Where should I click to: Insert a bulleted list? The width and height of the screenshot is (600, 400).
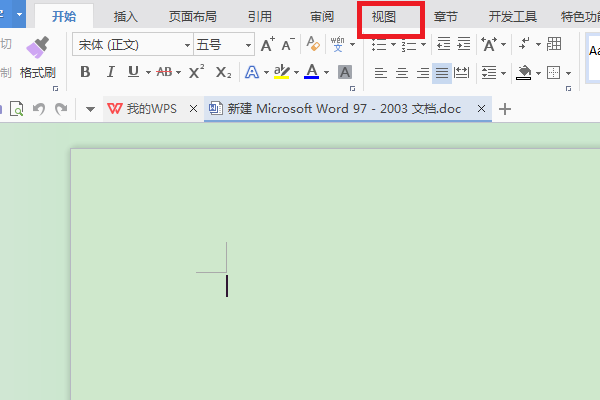click(x=379, y=45)
